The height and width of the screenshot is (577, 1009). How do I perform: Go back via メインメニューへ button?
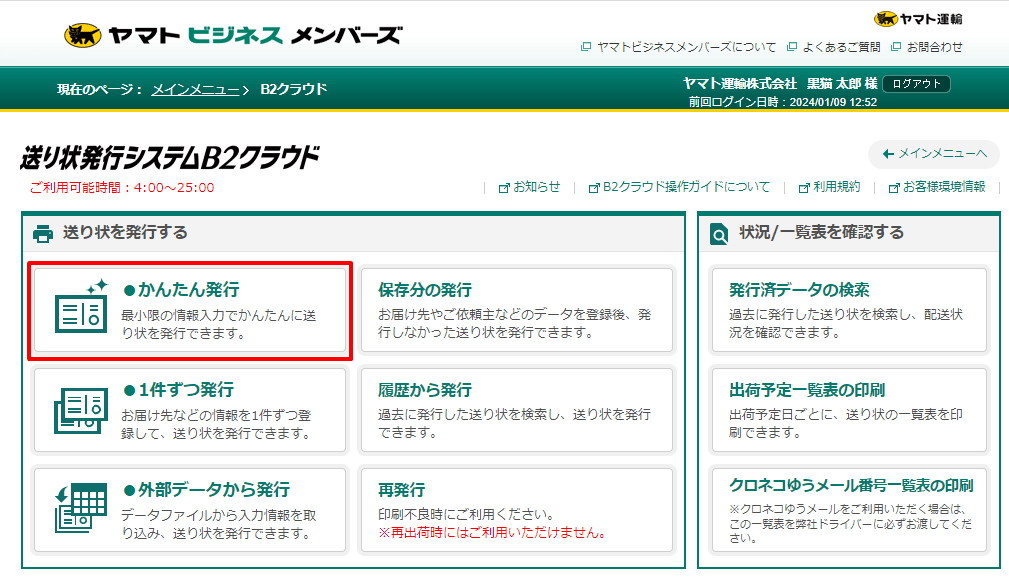pos(933,154)
